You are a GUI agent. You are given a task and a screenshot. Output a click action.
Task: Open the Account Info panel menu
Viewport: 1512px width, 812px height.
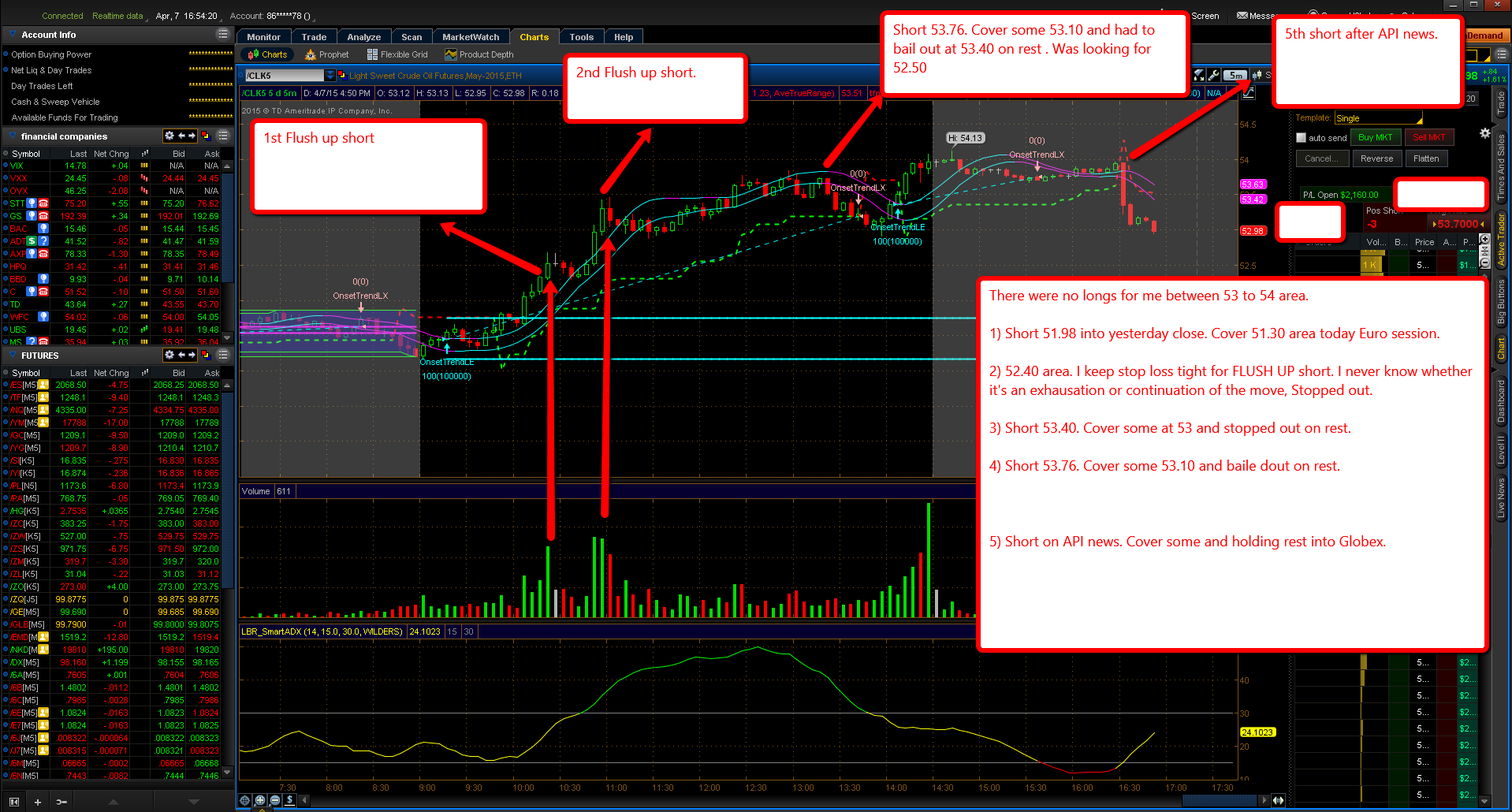pos(223,35)
